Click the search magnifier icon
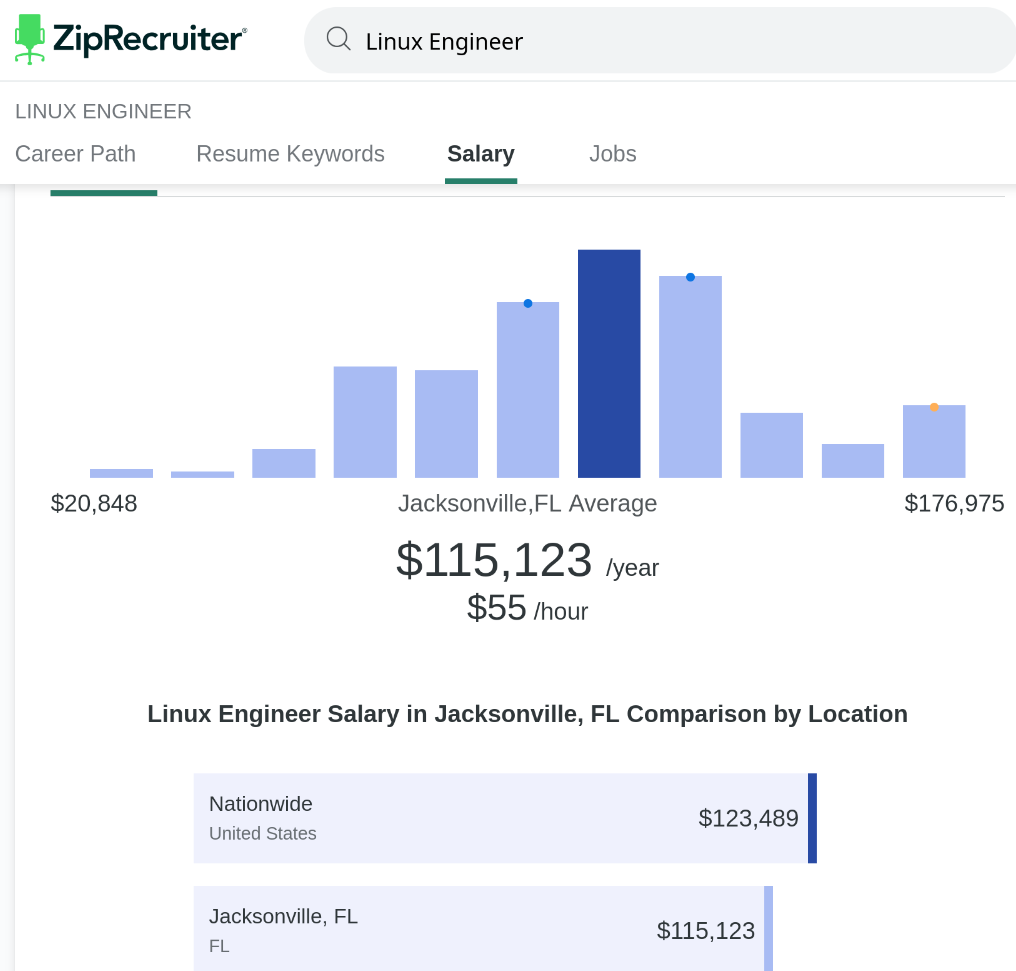This screenshot has height=971, width=1016. (x=339, y=39)
